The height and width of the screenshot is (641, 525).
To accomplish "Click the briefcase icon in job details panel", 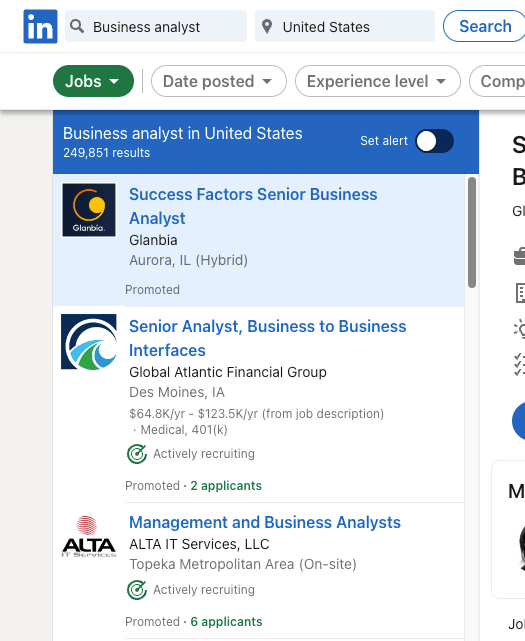I will (519, 257).
